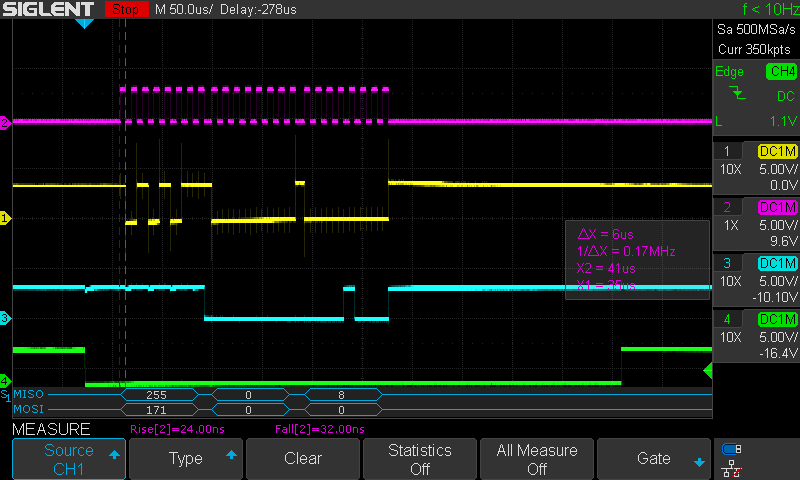
Task: Click the 1/ΔX = 0.17MHz cursor readout
Action: (626, 251)
